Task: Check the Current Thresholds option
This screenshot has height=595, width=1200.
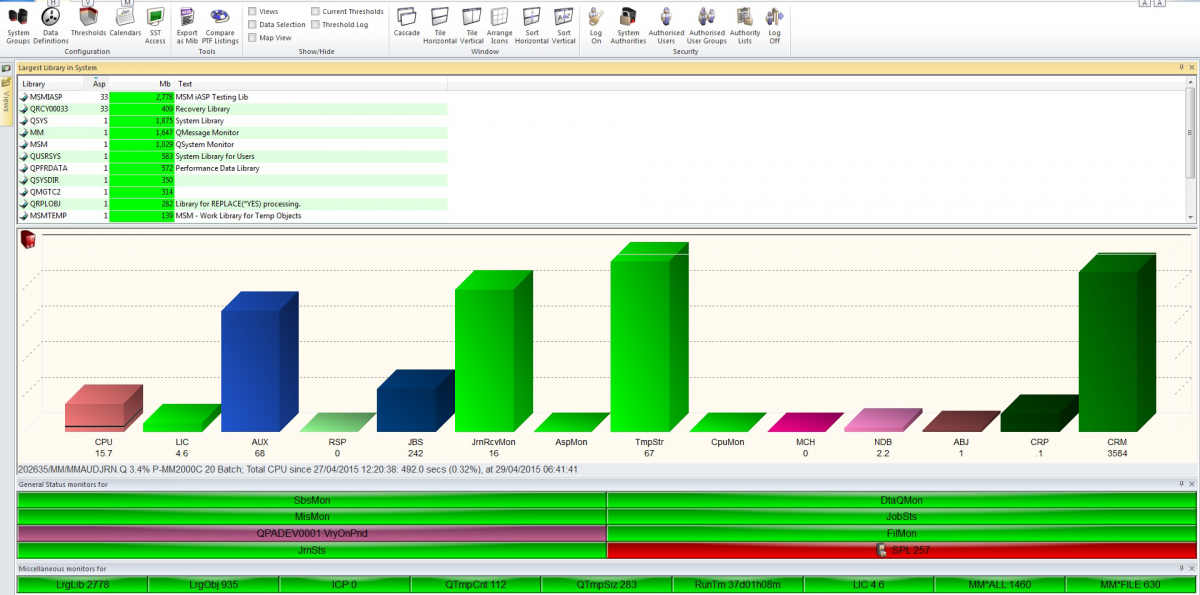Action: 316,11
